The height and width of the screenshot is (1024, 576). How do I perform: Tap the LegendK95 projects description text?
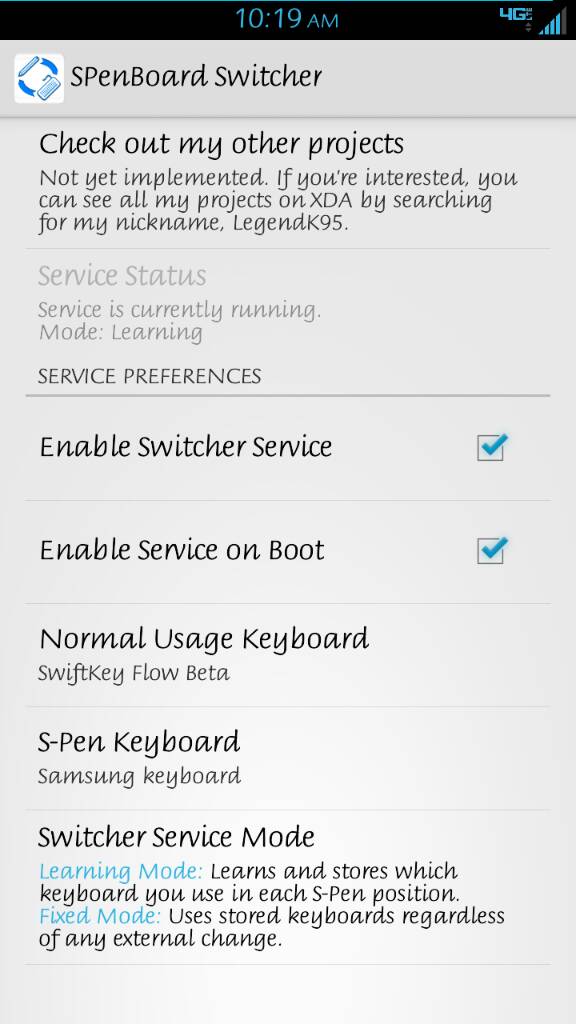coord(278,200)
